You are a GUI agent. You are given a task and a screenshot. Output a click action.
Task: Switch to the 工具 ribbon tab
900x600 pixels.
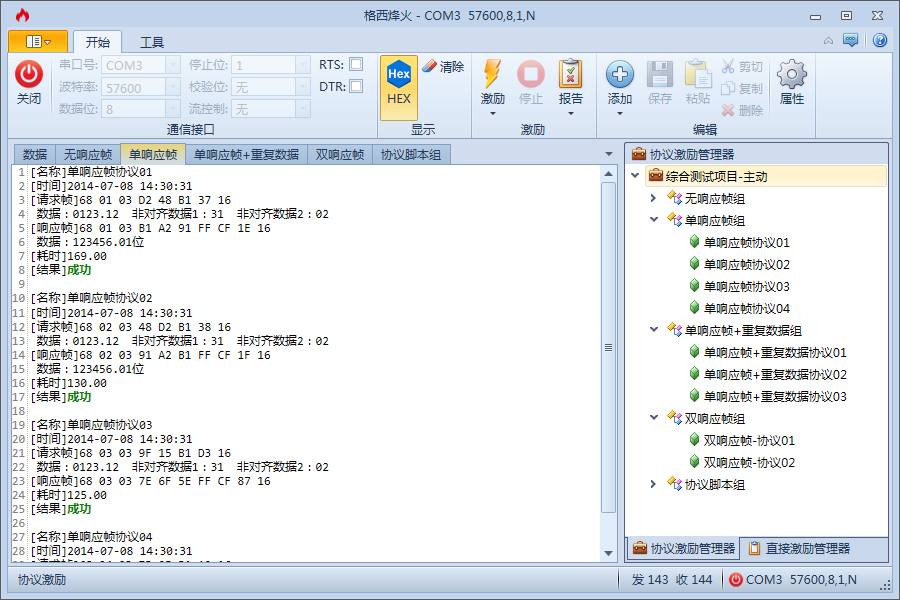click(x=152, y=42)
